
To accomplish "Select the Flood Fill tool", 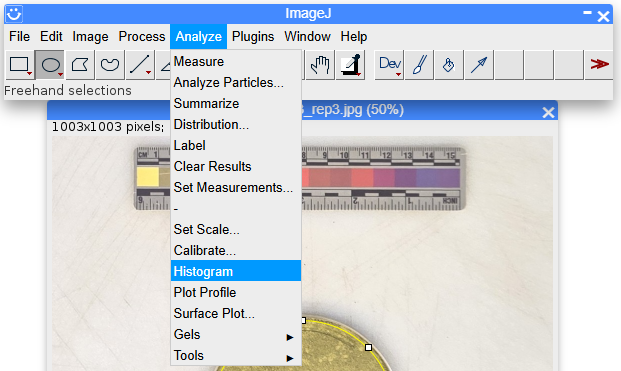I will [x=449, y=65].
